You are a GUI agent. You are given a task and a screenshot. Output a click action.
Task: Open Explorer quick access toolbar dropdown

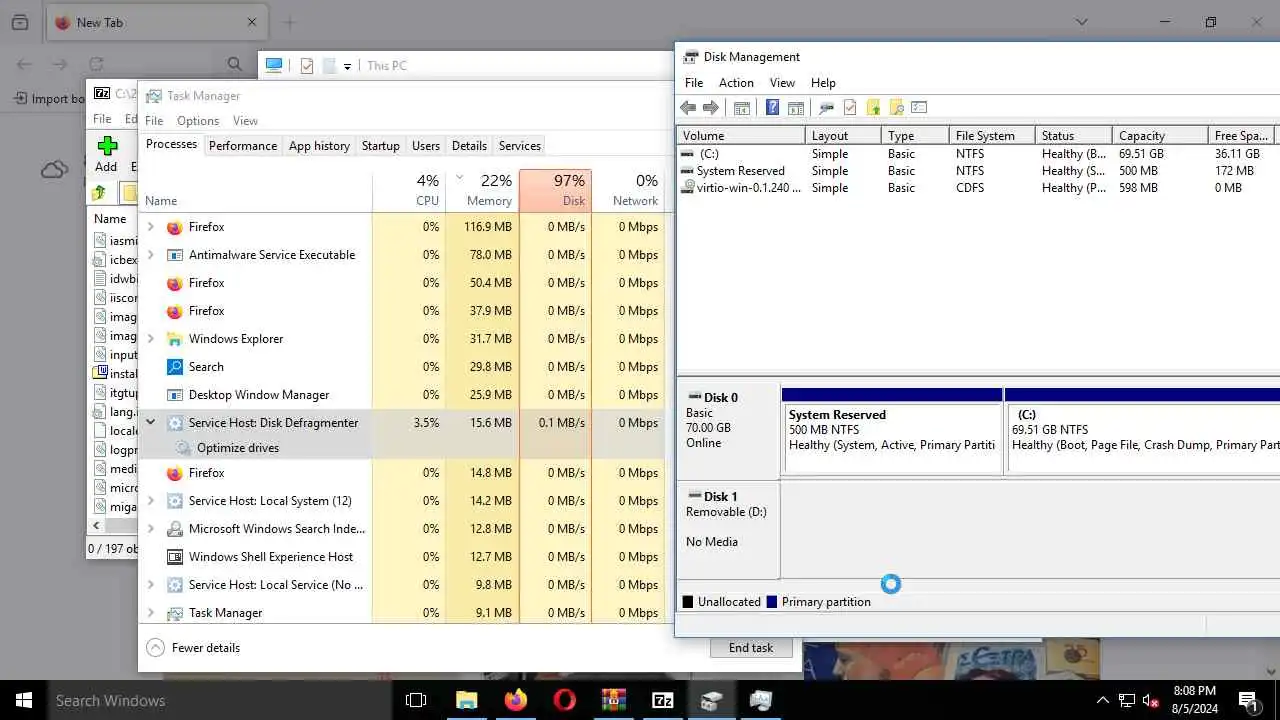(x=347, y=66)
